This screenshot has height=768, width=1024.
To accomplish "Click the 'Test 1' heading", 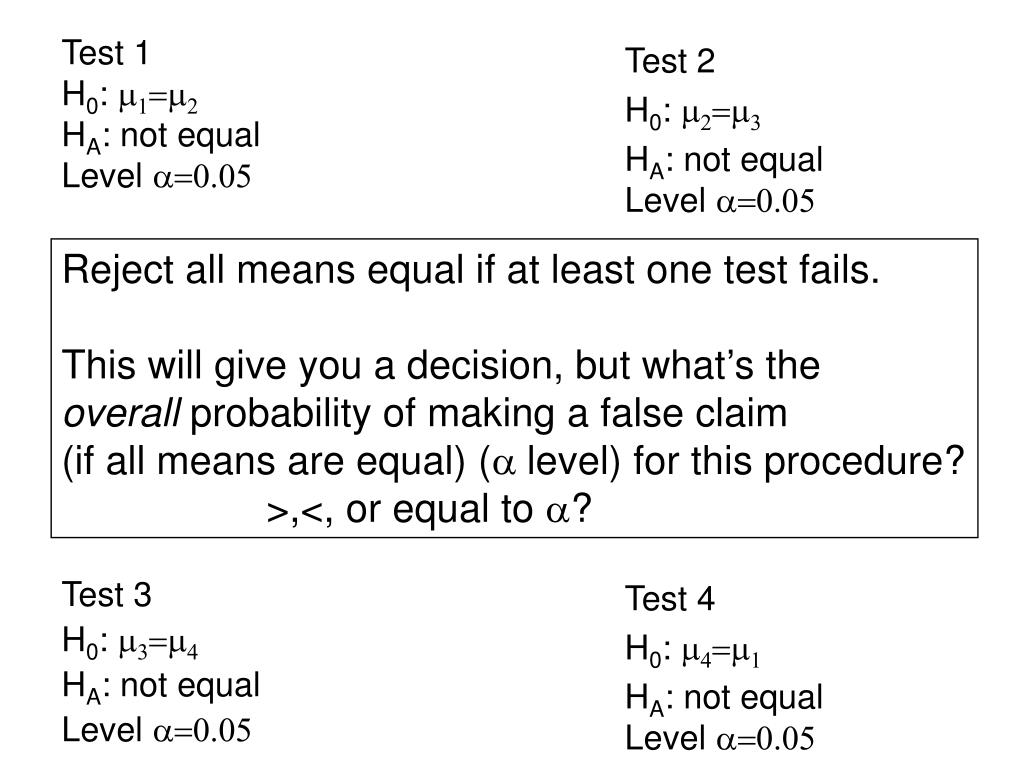I will tap(105, 53).
